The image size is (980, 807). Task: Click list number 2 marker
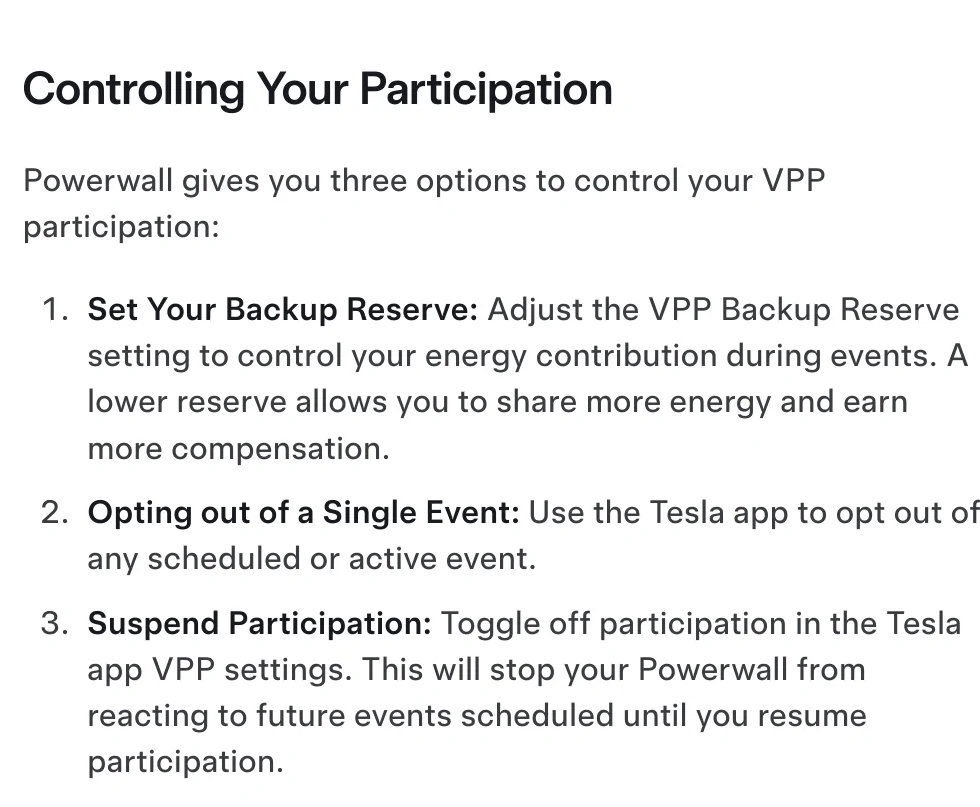55,513
